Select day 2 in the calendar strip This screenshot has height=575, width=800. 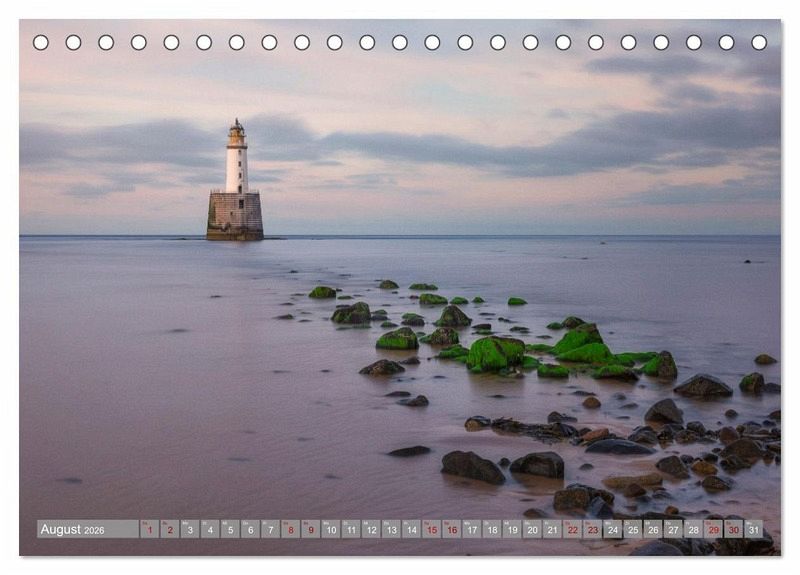click(x=169, y=529)
